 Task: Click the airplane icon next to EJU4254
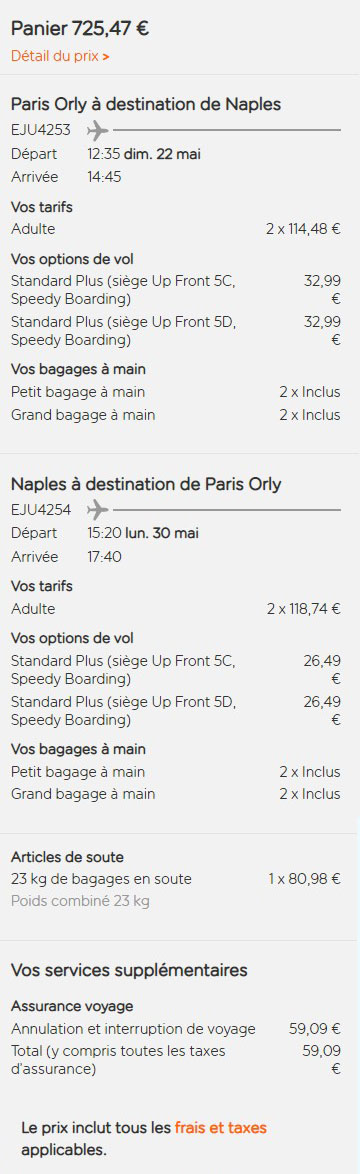[x=98, y=510]
